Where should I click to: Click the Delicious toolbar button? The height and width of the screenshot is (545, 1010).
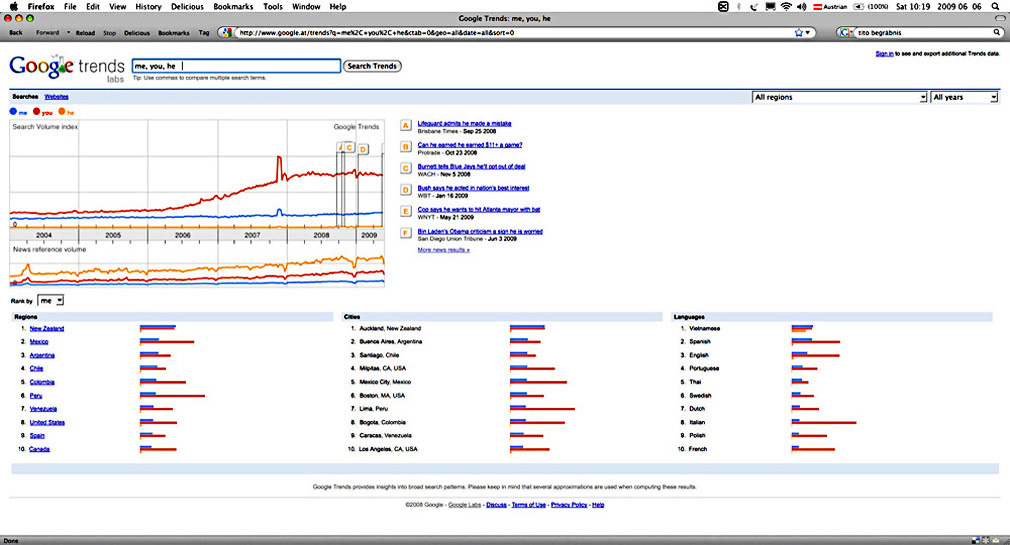(x=137, y=32)
